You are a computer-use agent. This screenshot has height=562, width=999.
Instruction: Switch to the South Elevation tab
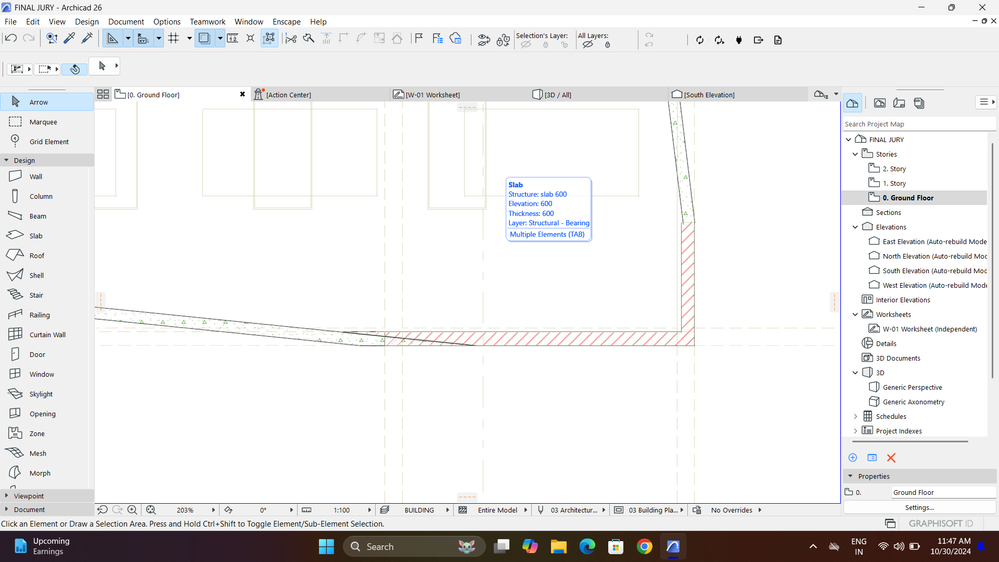click(709, 95)
